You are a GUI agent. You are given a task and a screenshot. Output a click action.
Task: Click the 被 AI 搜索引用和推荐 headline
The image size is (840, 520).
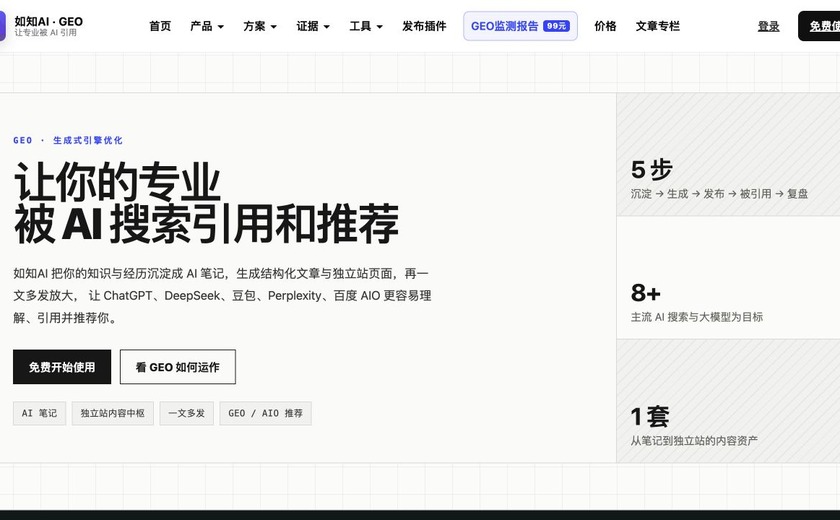pos(206,224)
